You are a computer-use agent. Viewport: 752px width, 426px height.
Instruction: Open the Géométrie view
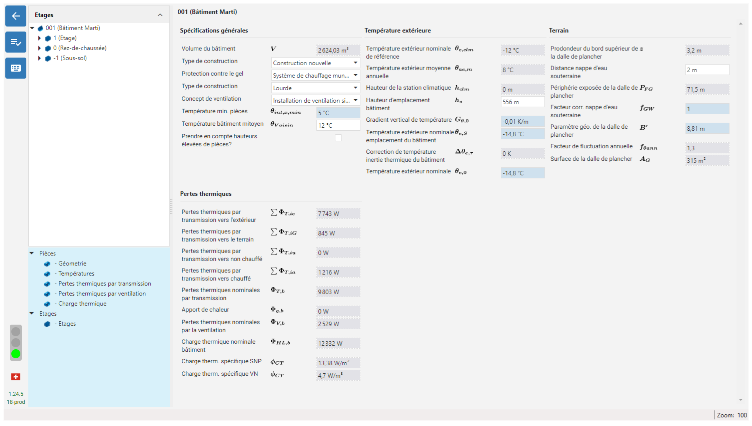(x=70, y=263)
